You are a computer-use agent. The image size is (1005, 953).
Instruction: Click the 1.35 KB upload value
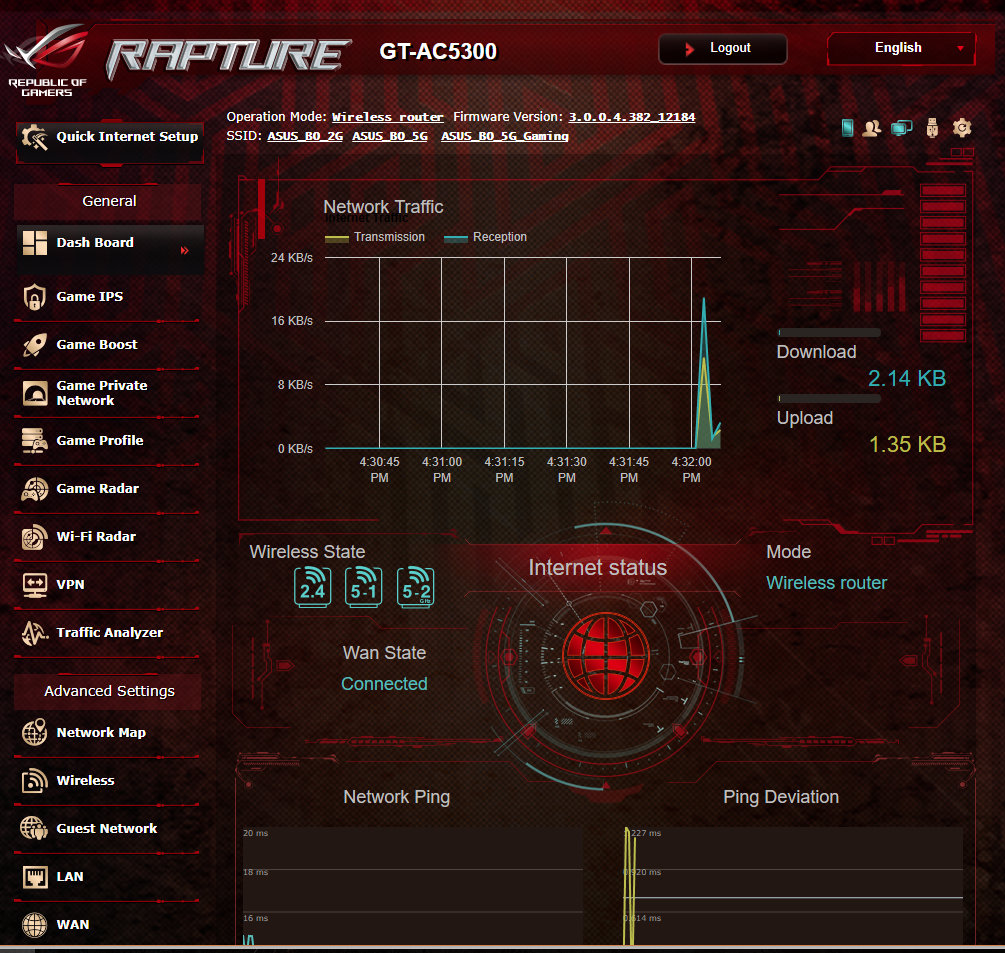907,445
